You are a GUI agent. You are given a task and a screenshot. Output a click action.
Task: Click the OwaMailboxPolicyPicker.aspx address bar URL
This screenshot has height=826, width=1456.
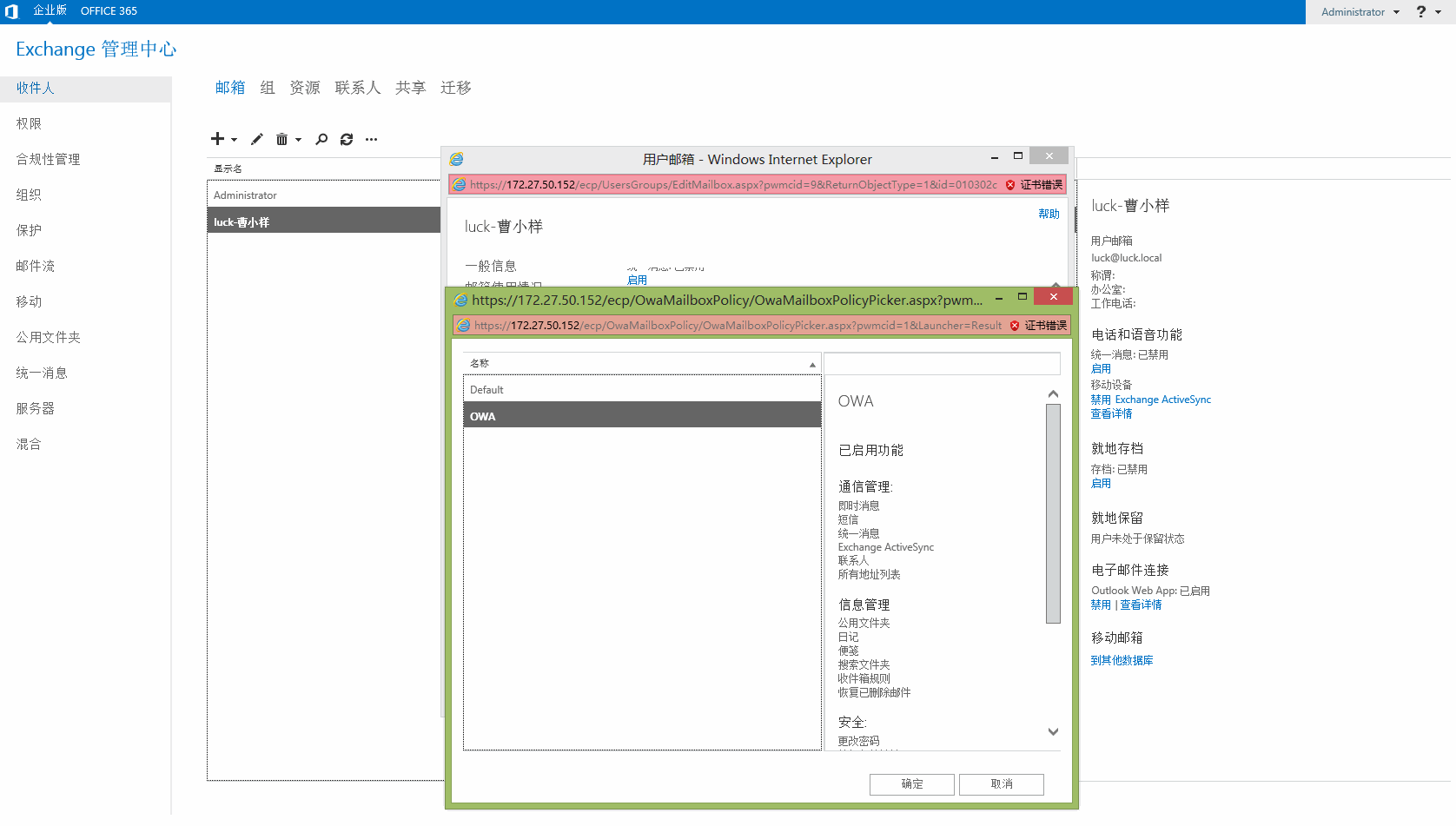click(738, 326)
